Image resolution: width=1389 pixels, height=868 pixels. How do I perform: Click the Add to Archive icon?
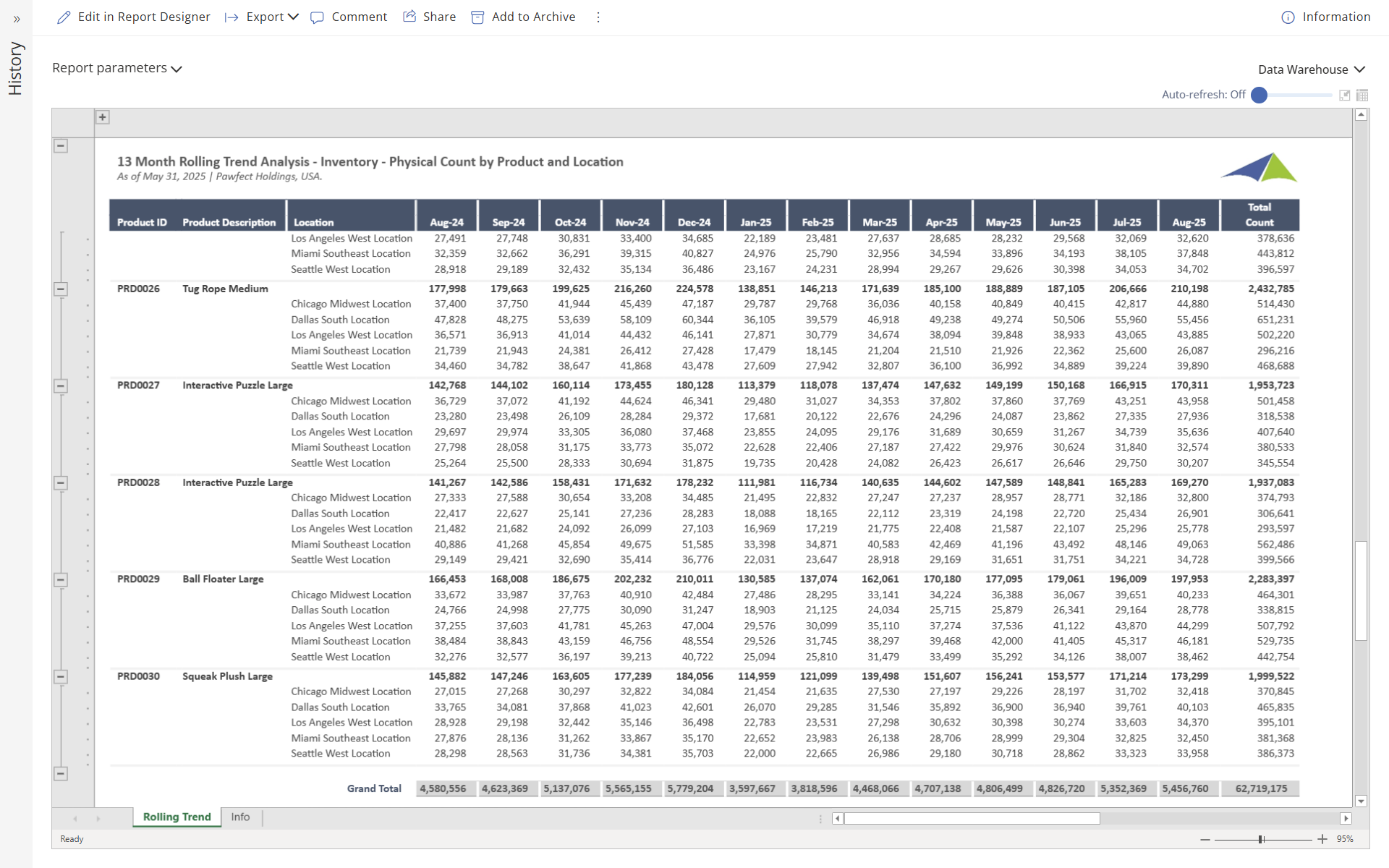pos(477,17)
